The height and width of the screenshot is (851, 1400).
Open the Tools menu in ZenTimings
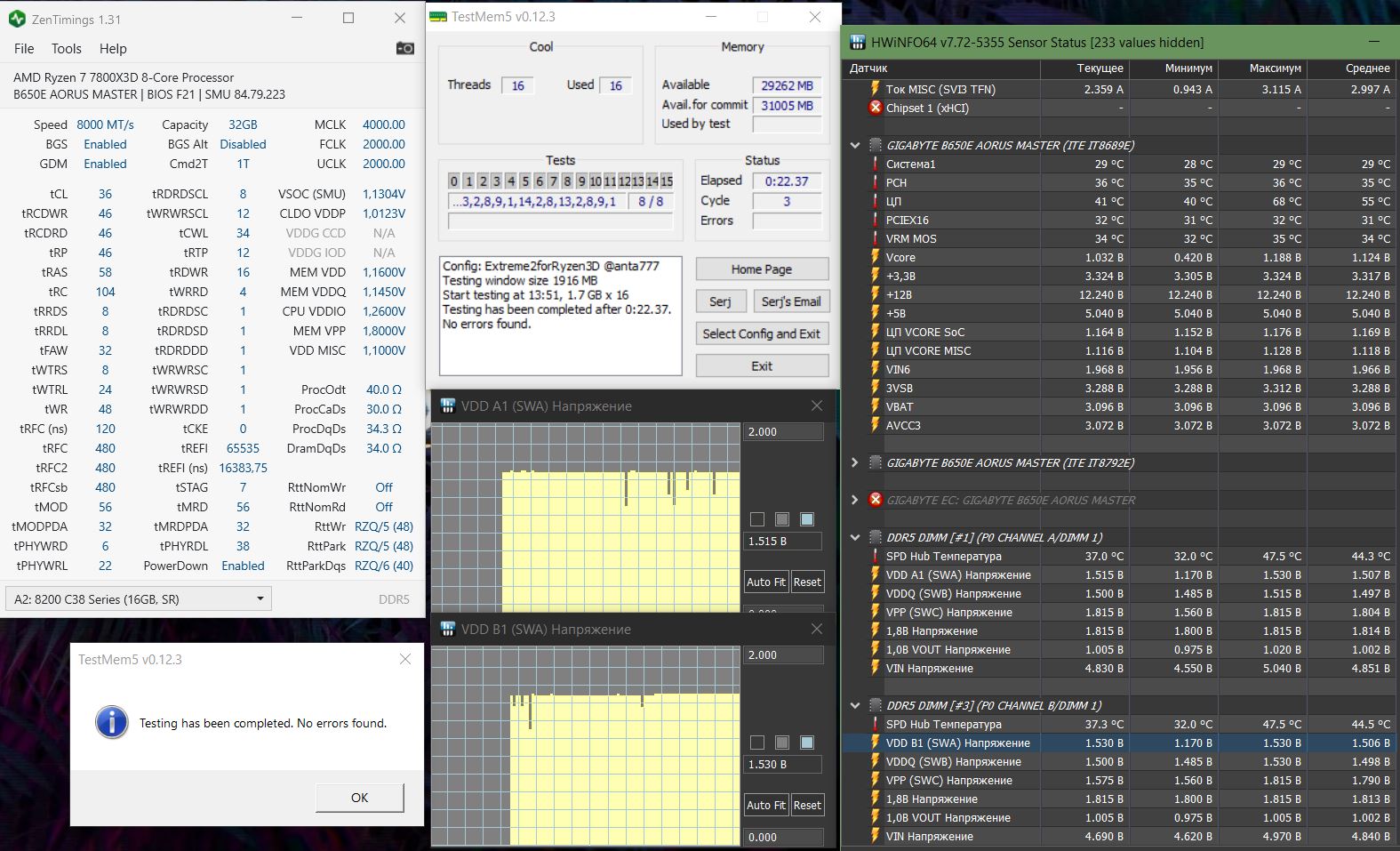point(67,49)
